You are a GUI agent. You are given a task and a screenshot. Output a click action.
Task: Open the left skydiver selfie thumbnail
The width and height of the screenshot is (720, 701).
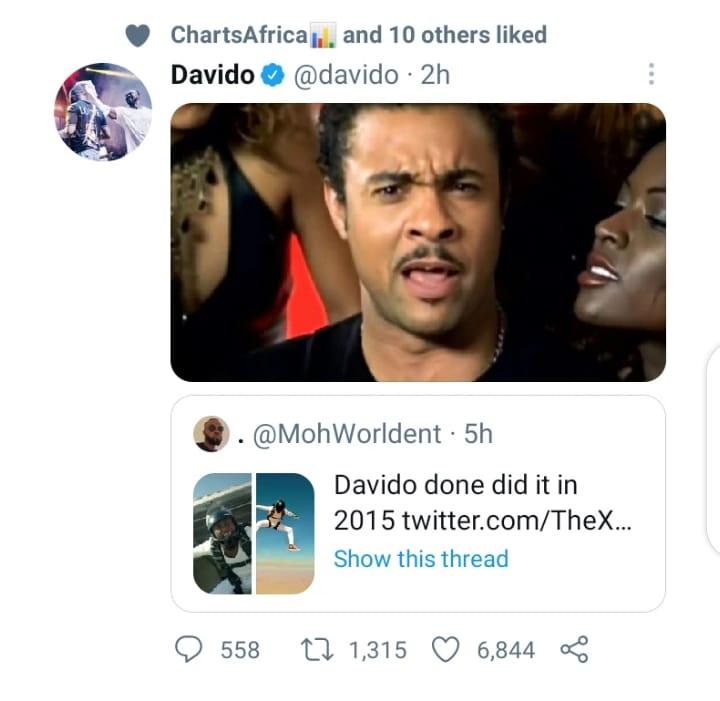(222, 534)
